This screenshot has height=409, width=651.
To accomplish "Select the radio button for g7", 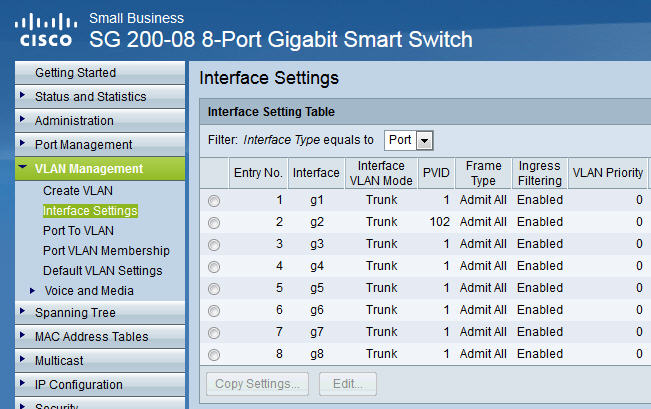I will (x=214, y=333).
